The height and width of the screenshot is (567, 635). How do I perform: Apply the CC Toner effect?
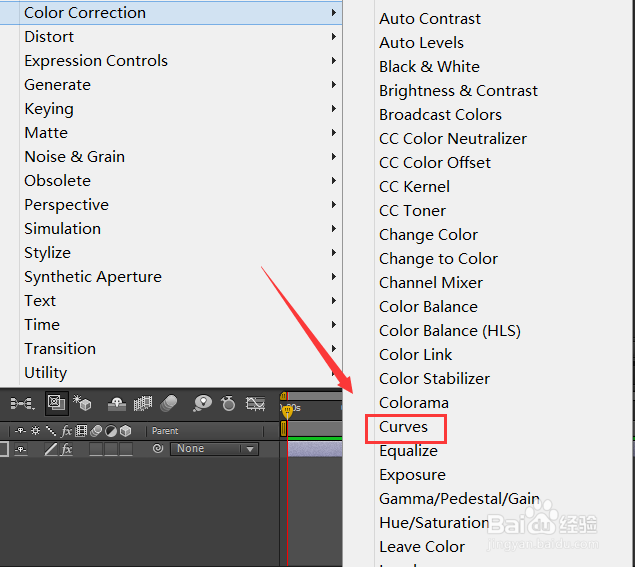pos(412,211)
